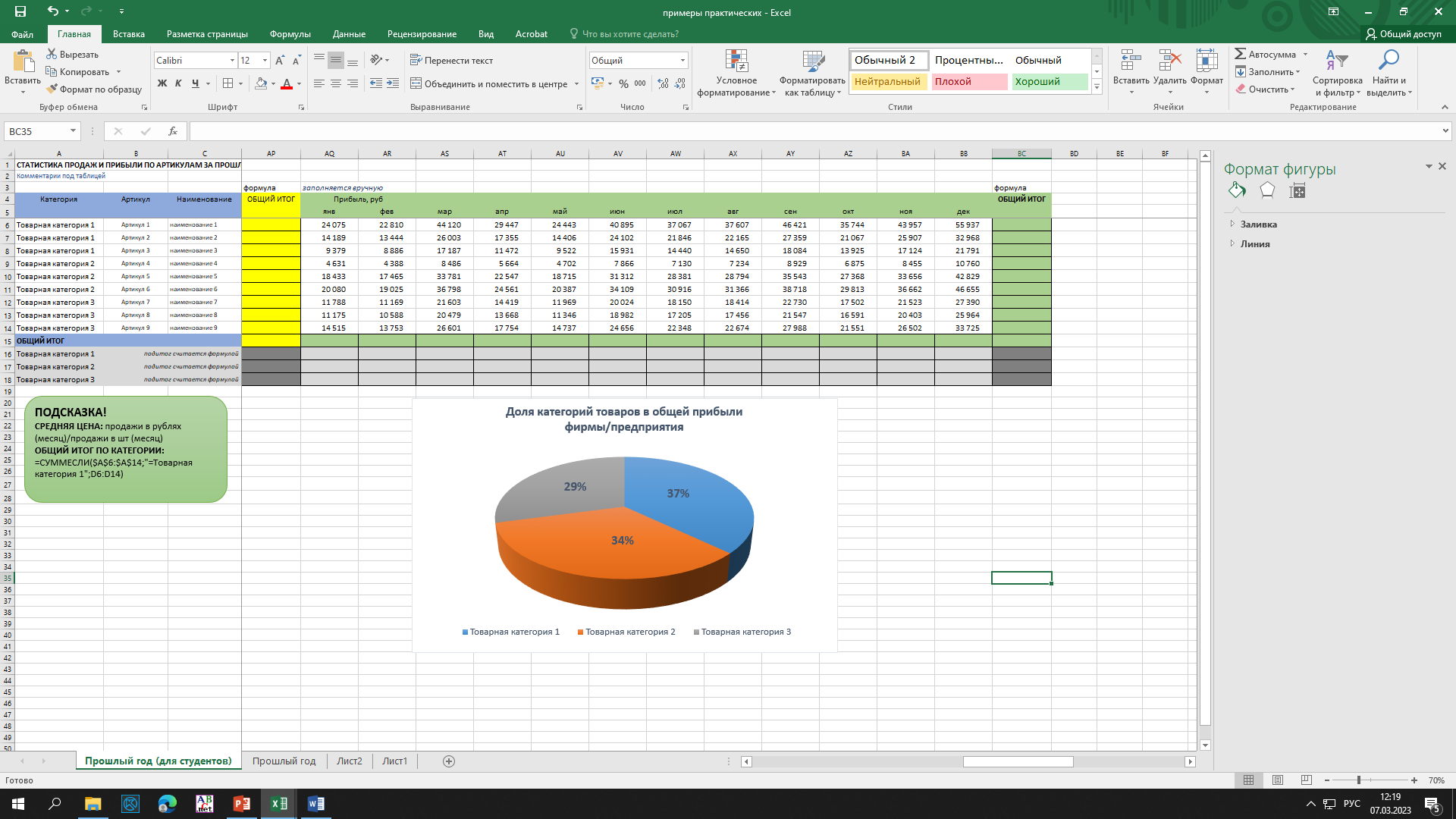
Task: Switch to Page Layout view
Action: click(1278, 780)
